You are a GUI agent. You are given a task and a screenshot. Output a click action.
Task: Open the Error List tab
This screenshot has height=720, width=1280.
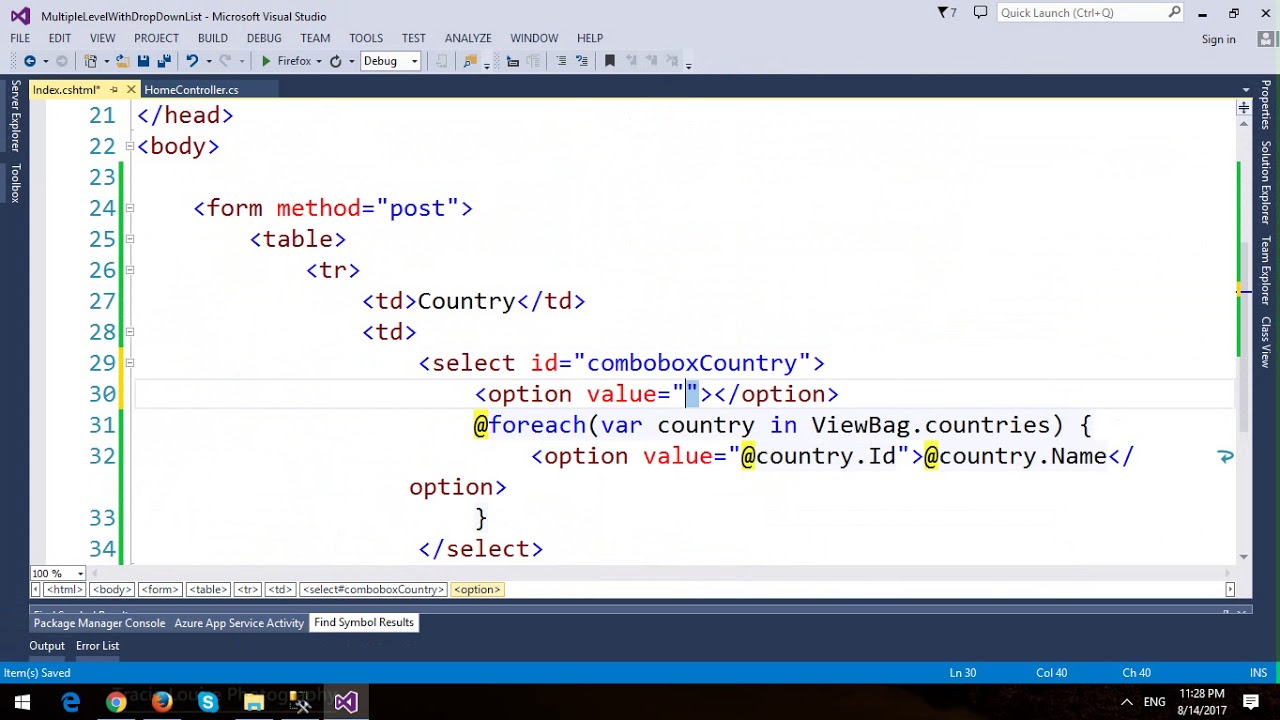[97, 646]
